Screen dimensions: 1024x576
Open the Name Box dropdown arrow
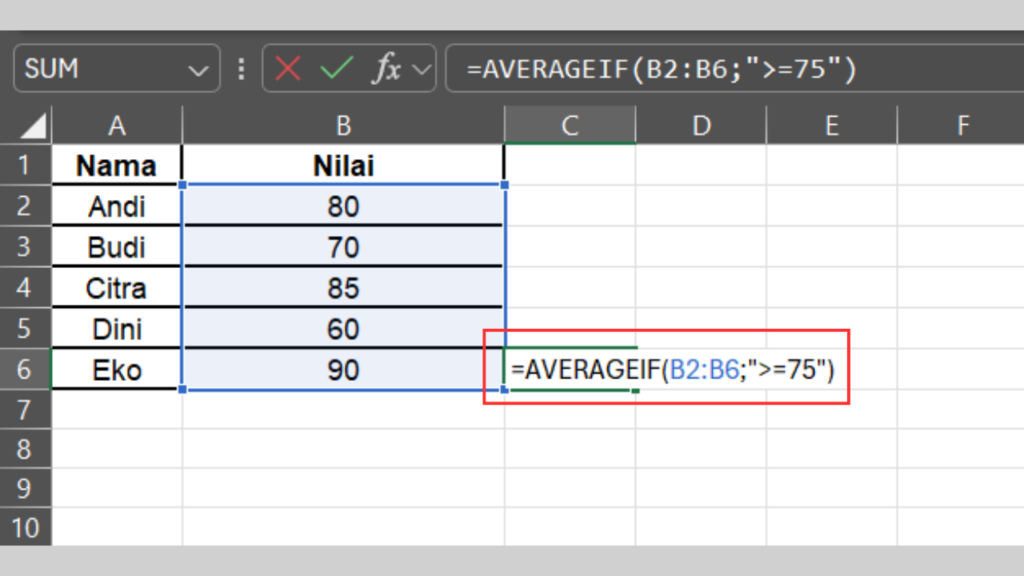click(x=196, y=68)
